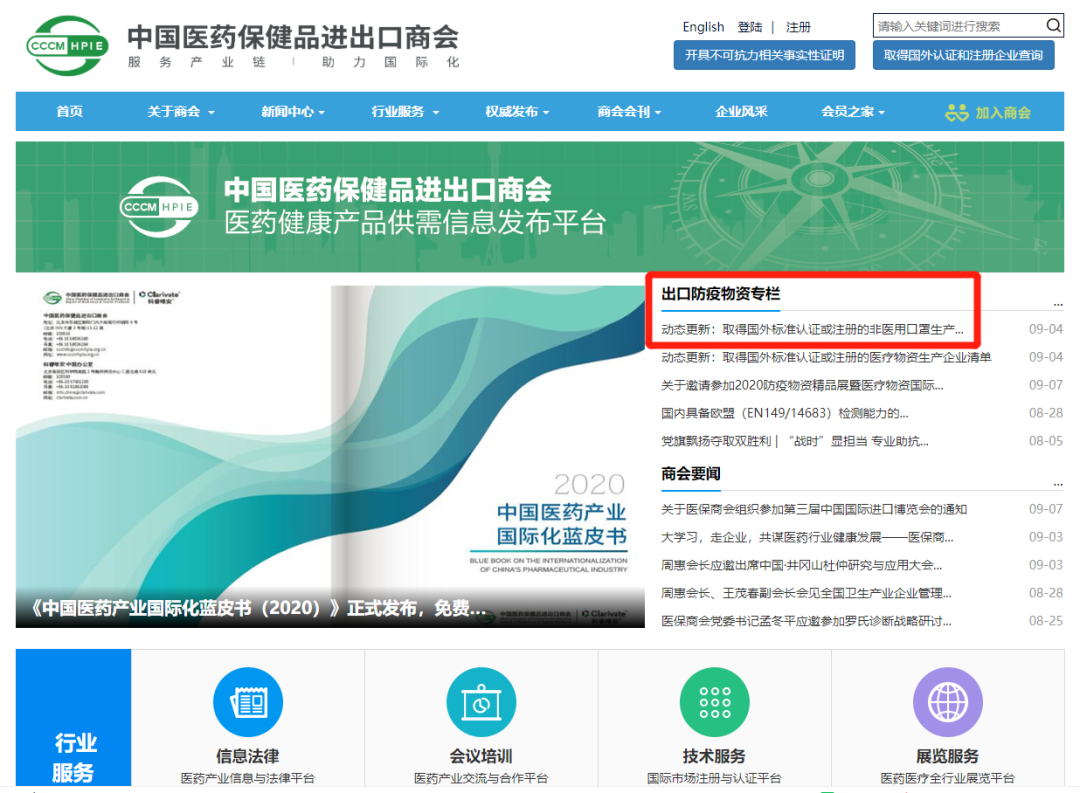1080x793 pixels.
Task: Click 取得国外认证和注册企业查询 button
Action: [x=963, y=55]
